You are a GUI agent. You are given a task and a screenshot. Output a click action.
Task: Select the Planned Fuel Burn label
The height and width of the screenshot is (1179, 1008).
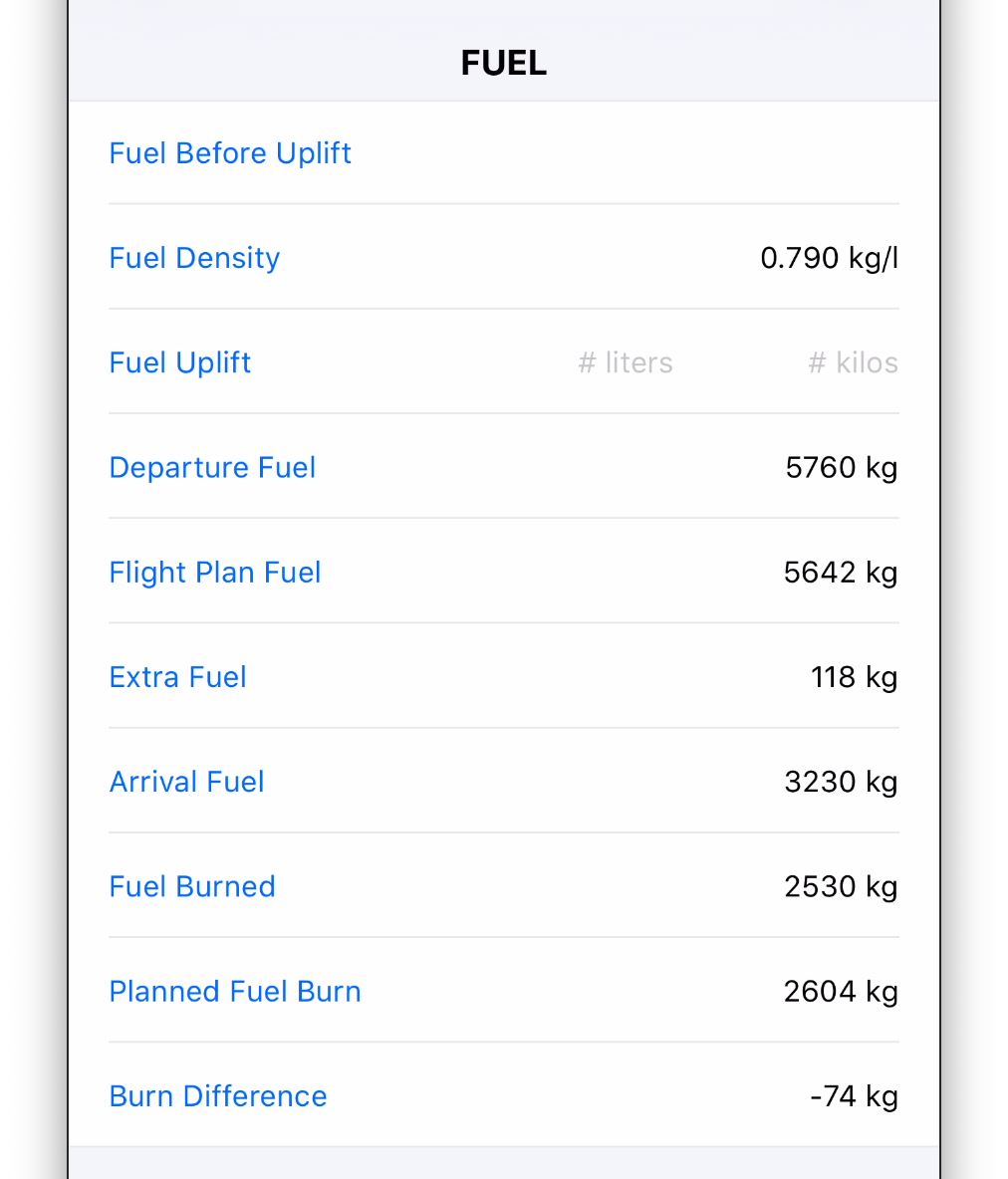point(235,992)
